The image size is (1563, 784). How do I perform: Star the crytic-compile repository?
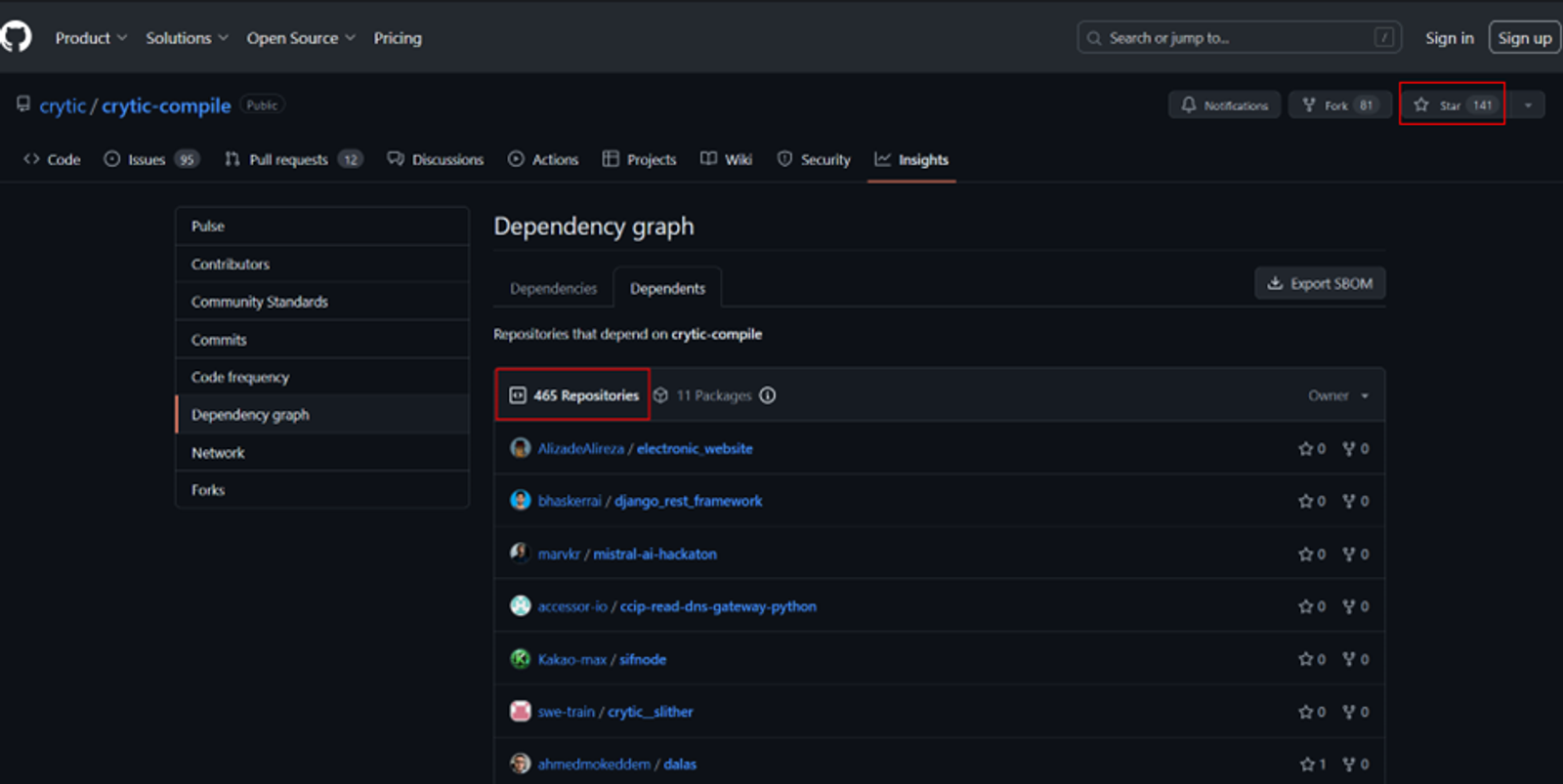(1453, 104)
